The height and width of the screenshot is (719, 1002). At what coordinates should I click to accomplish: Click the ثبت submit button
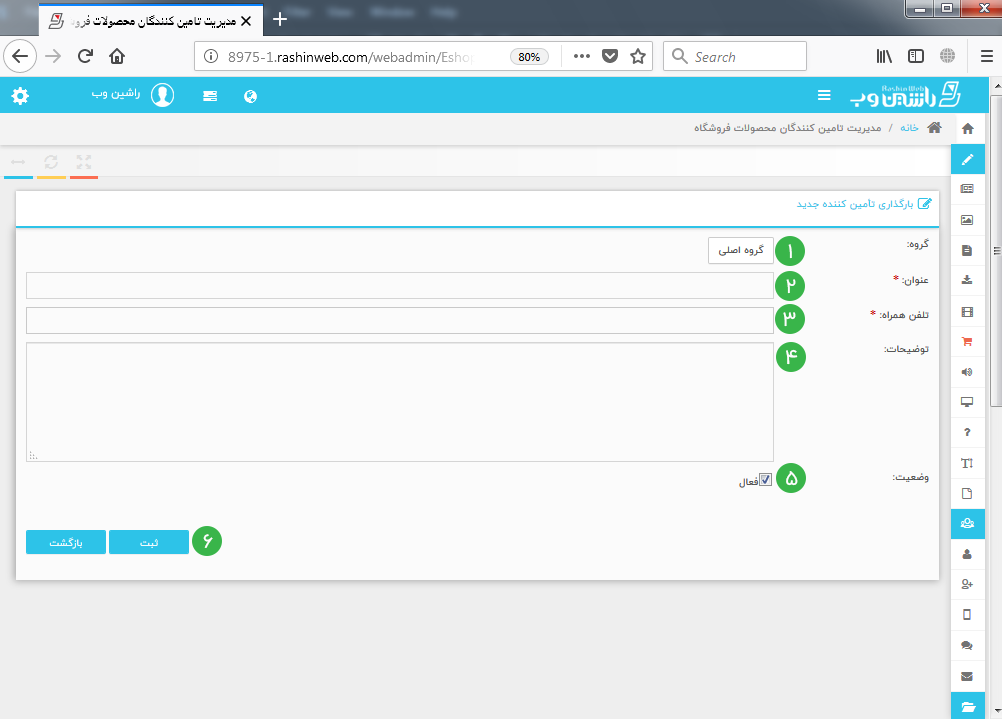149,542
